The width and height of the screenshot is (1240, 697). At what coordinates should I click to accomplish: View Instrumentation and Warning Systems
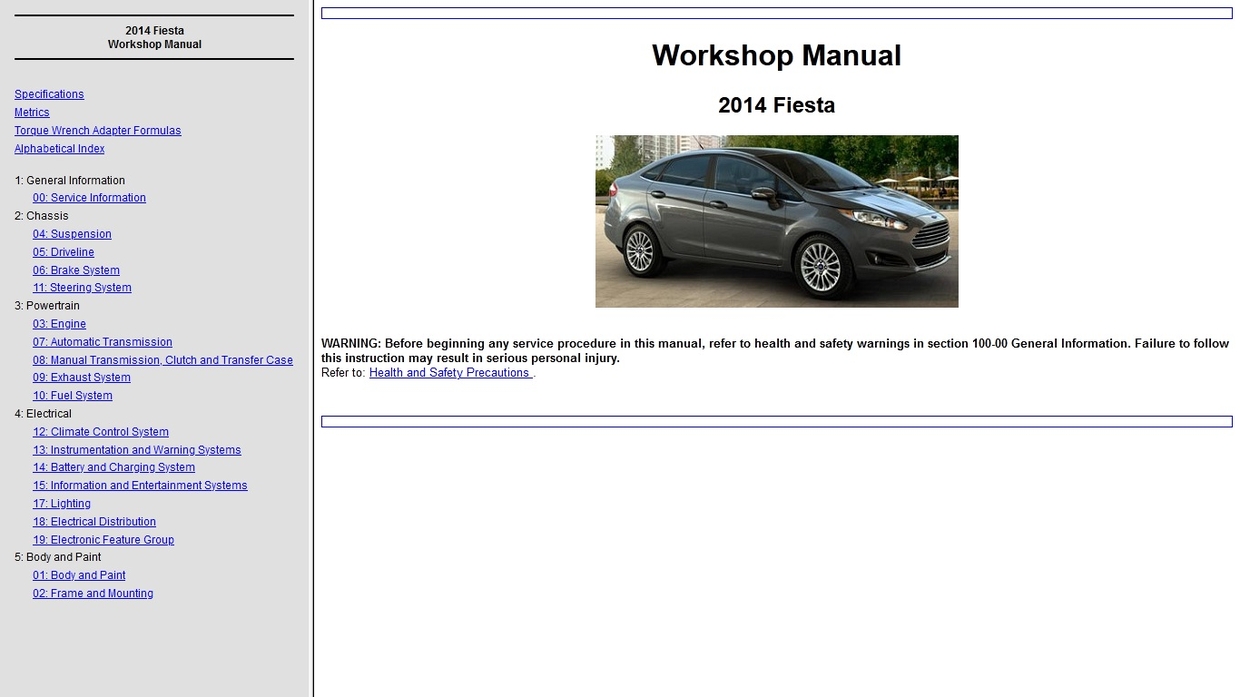pyautogui.click(x=137, y=449)
